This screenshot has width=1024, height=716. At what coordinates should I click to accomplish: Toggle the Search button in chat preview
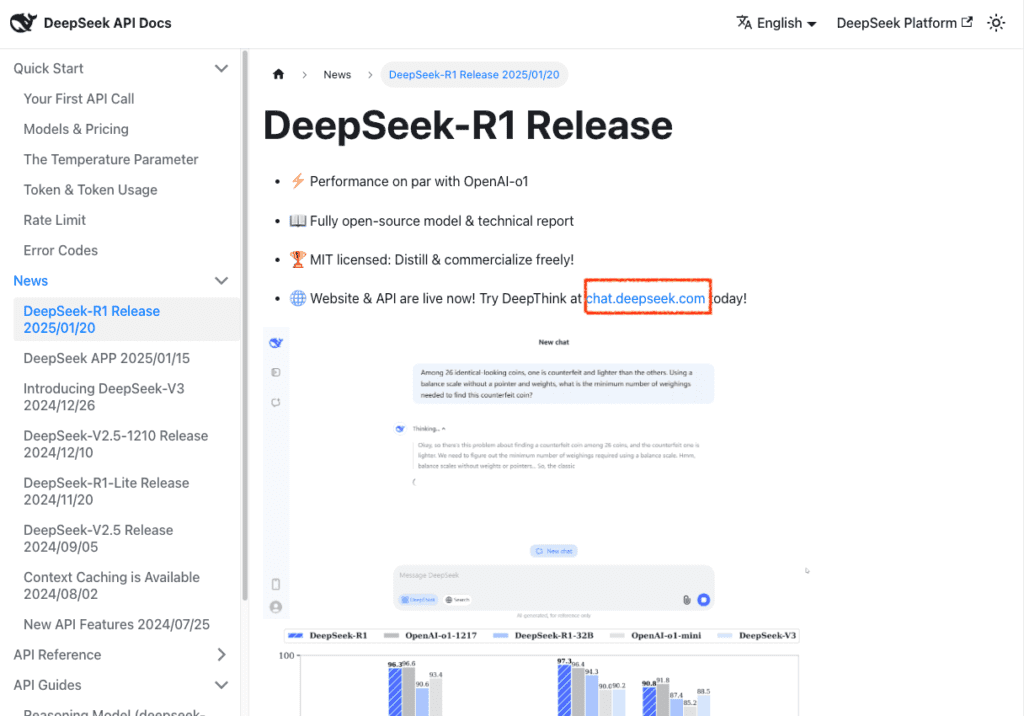[x=457, y=600]
